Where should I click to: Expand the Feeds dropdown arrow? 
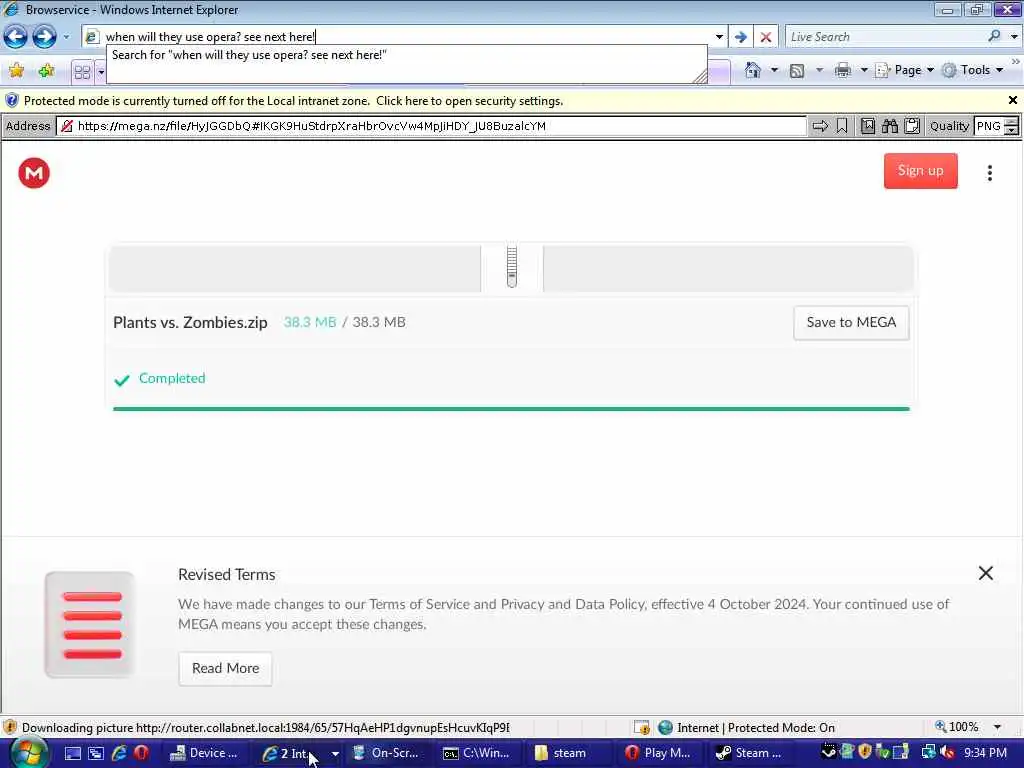pos(819,70)
